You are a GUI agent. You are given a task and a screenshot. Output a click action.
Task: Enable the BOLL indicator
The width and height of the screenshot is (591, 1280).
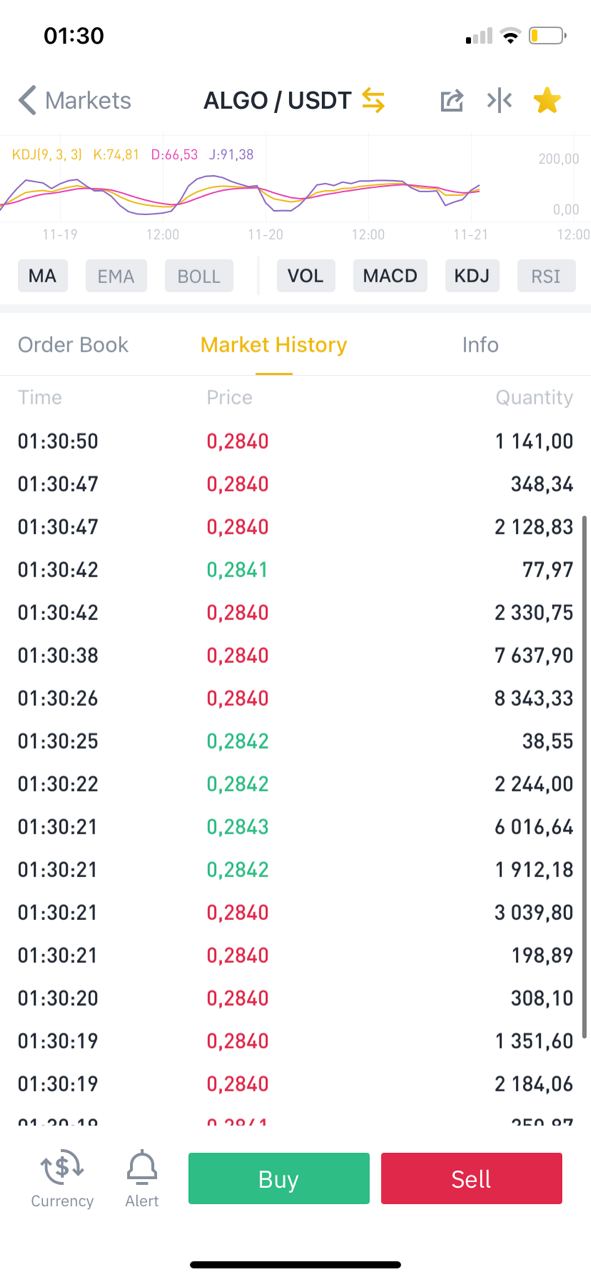(x=199, y=276)
